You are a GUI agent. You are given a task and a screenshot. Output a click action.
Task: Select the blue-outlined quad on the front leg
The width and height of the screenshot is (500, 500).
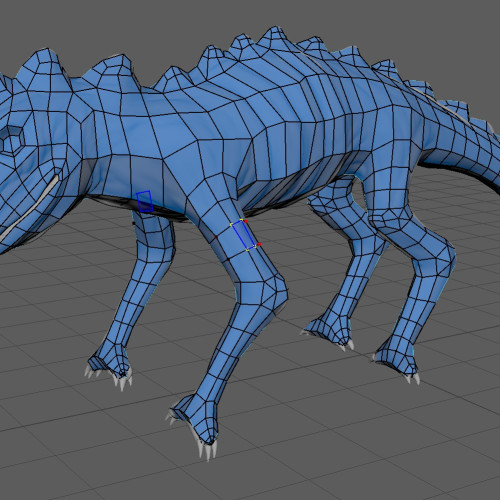click(x=244, y=235)
